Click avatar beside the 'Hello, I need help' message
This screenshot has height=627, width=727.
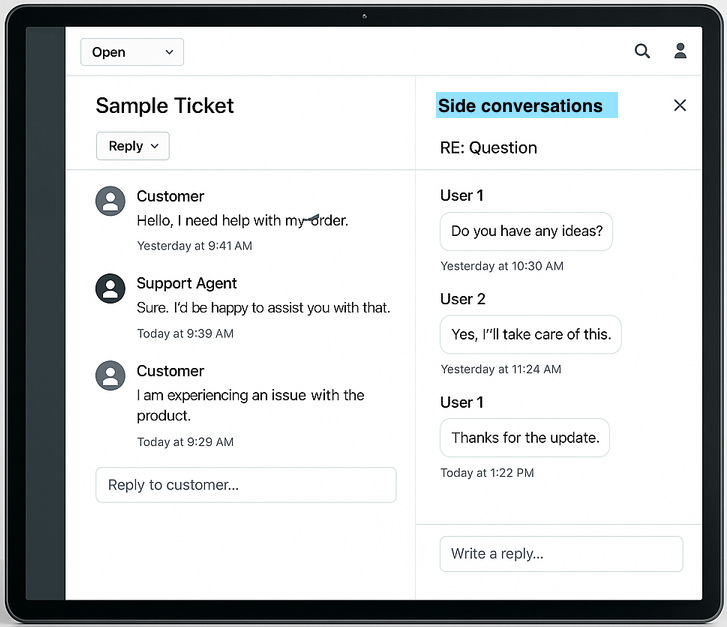pyautogui.click(x=110, y=201)
